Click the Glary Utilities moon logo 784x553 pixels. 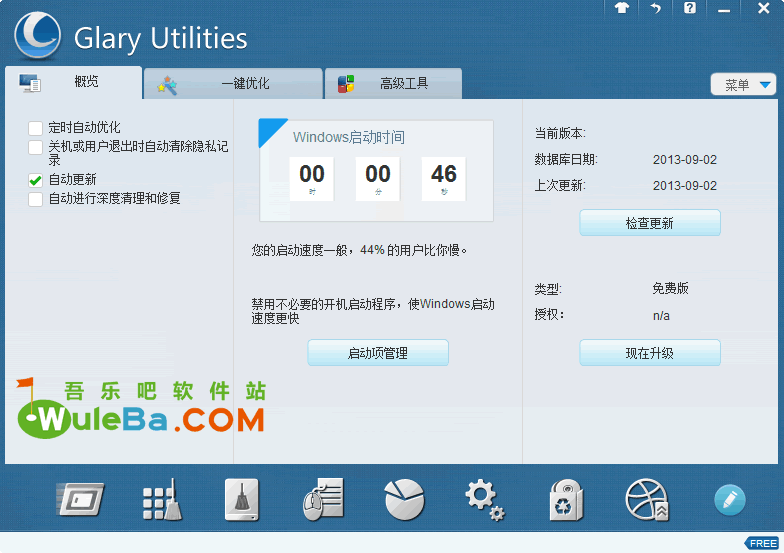[38, 35]
